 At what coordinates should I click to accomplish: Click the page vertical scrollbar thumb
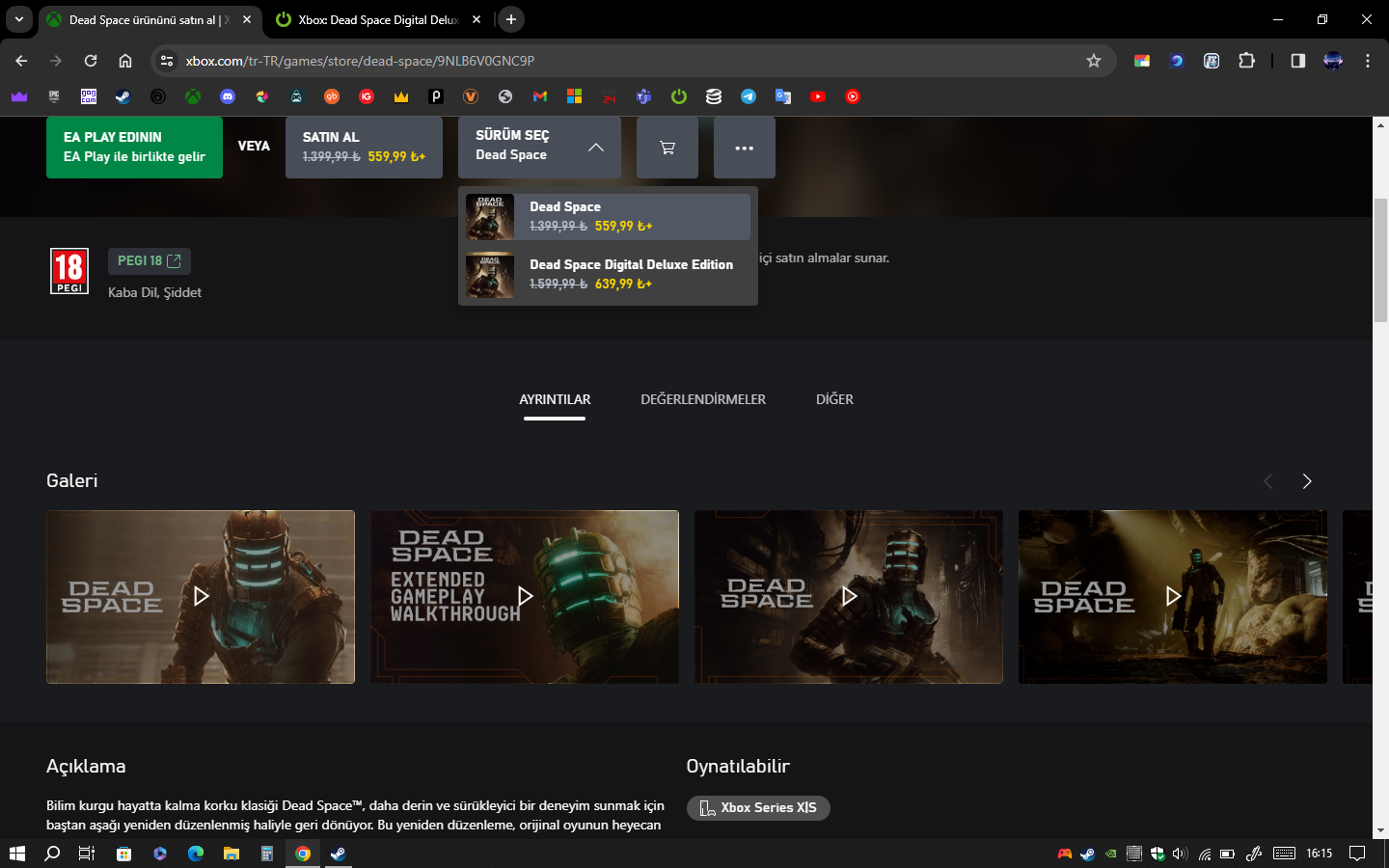1380,258
